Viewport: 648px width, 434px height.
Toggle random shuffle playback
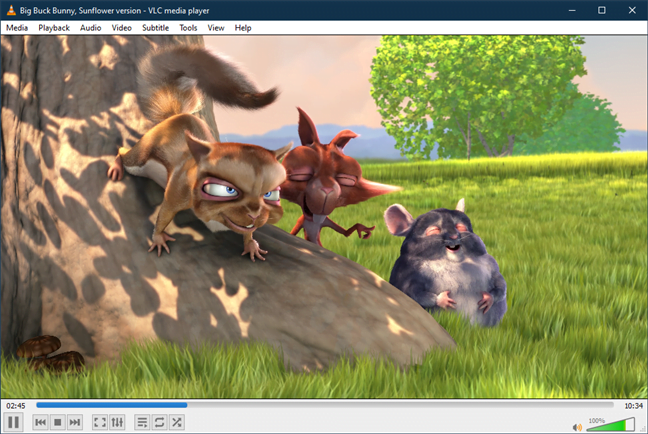(x=176, y=422)
